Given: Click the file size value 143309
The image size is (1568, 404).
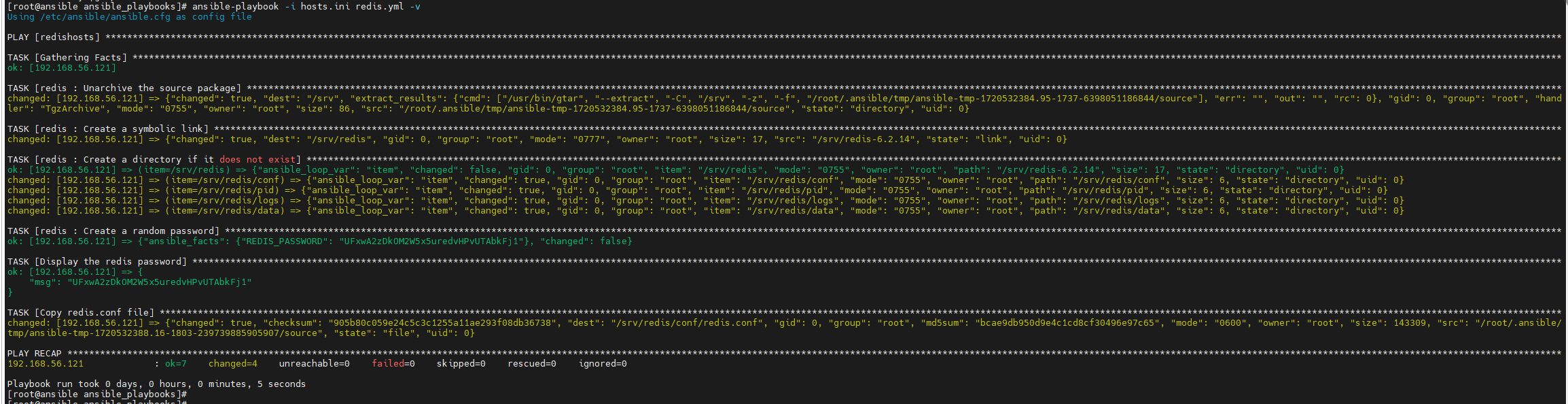Looking at the screenshot, I should (1410, 323).
